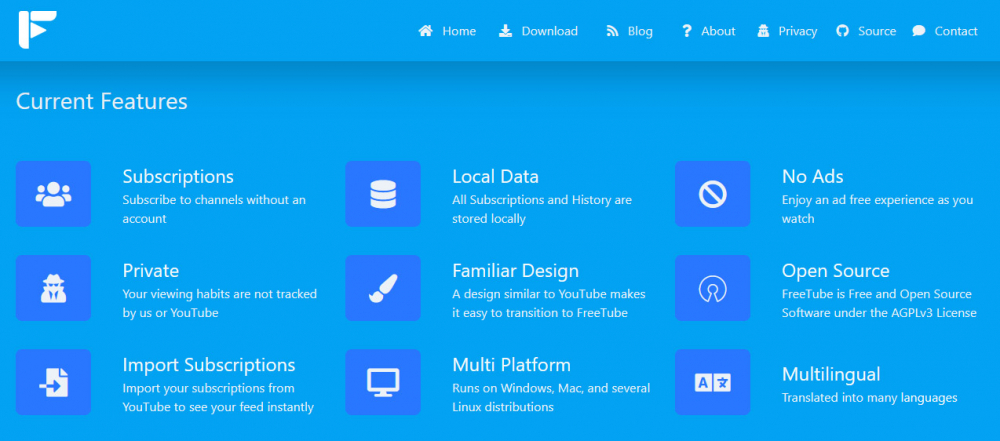Screen dimensions: 1000x441
Task: Click the Blog RSS feed icon
Action: pyautogui.click(x=612, y=31)
